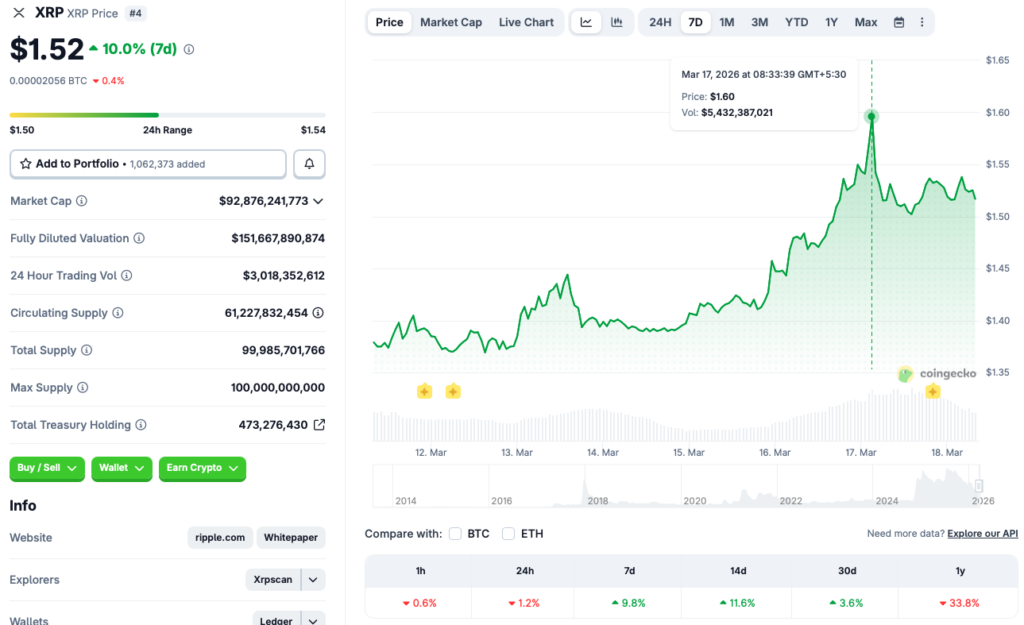Image resolution: width=1024 pixels, height=625 pixels.
Task: Click the 24h Range price slider bar
Action: point(167,113)
